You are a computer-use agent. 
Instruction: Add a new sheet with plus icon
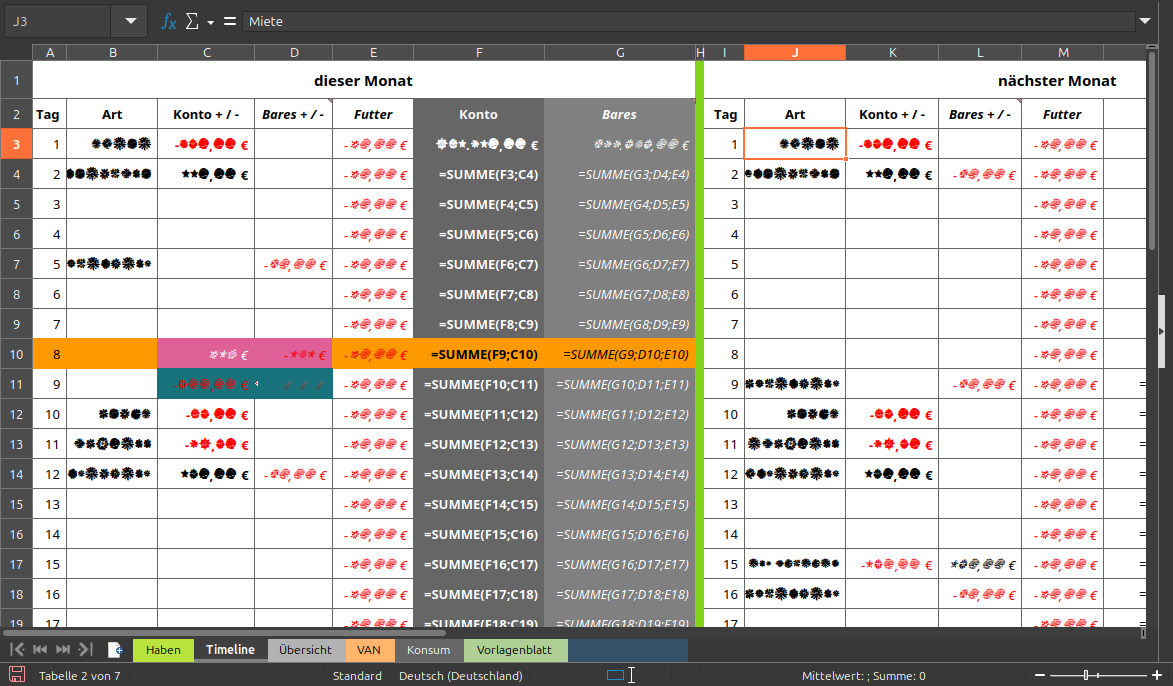115,649
